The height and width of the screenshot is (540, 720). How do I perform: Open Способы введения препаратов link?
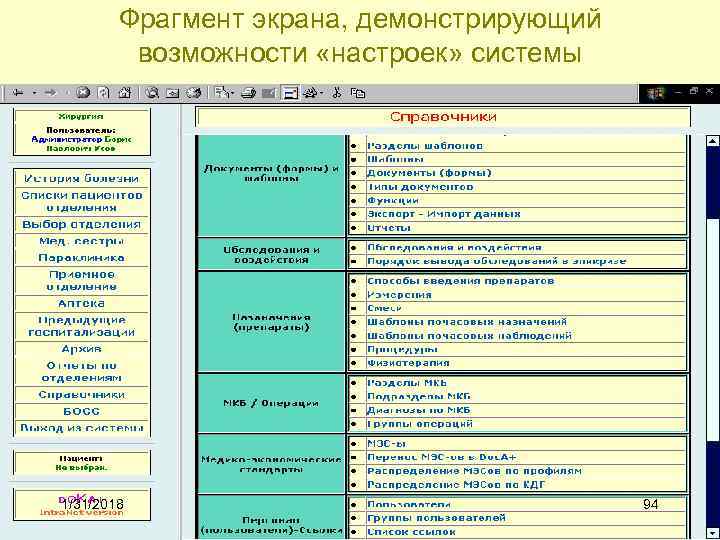click(461, 281)
